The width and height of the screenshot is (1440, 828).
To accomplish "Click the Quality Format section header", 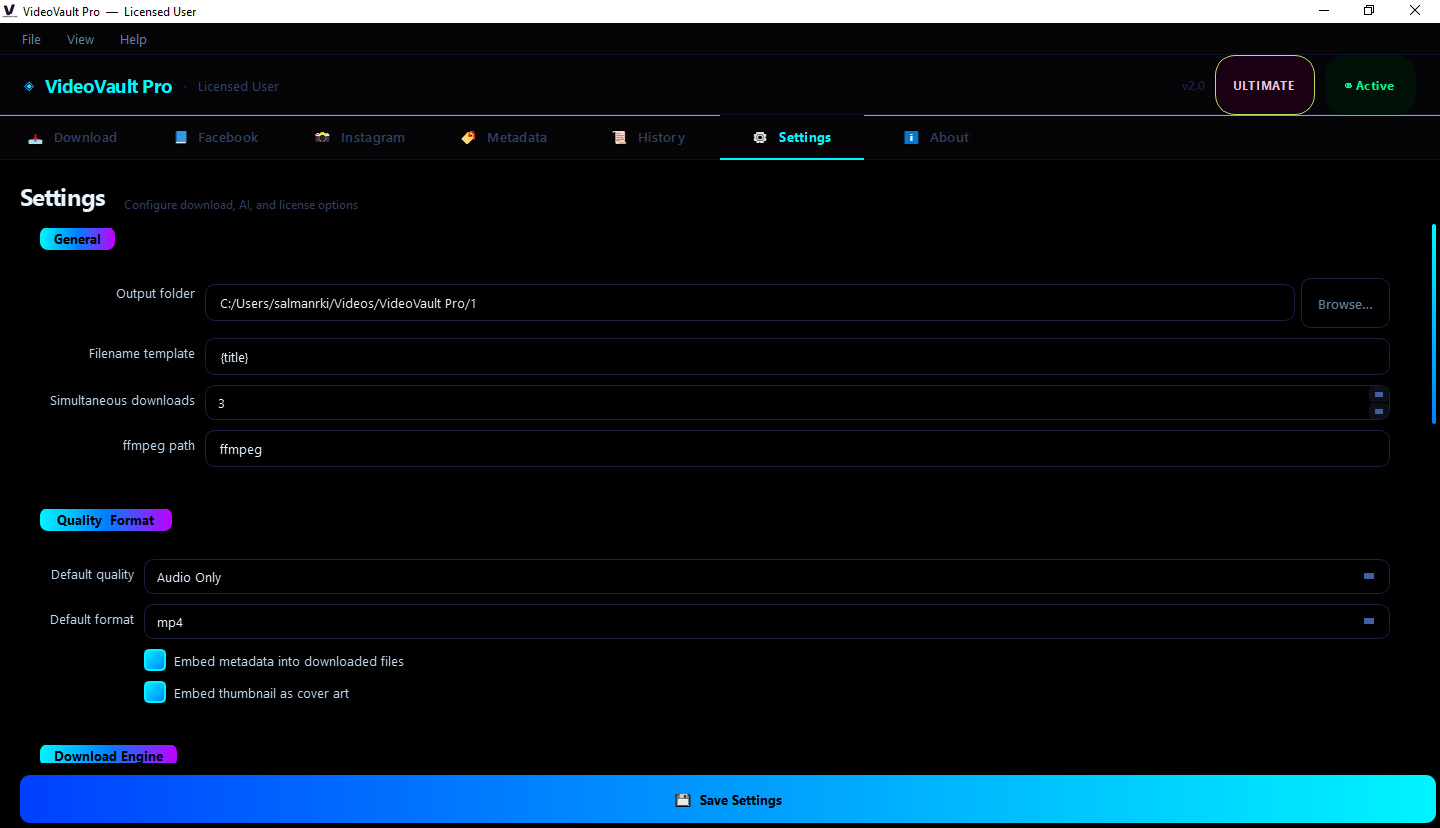I will [106, 520].
